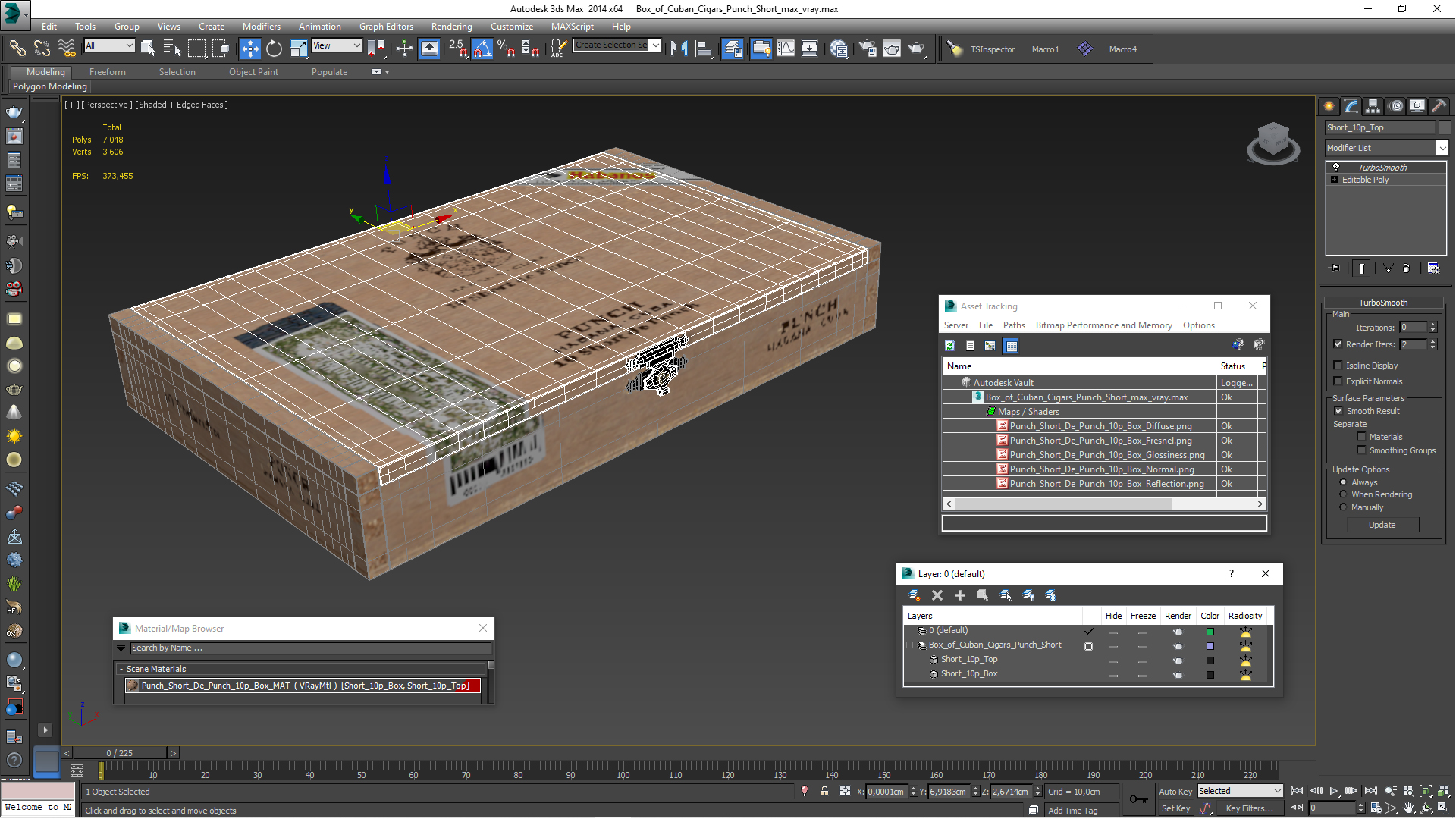The width and height of the screenshot is (1456, 819).
Task: Open the Utilities hammer panel tab
Action: (1439, 106)
